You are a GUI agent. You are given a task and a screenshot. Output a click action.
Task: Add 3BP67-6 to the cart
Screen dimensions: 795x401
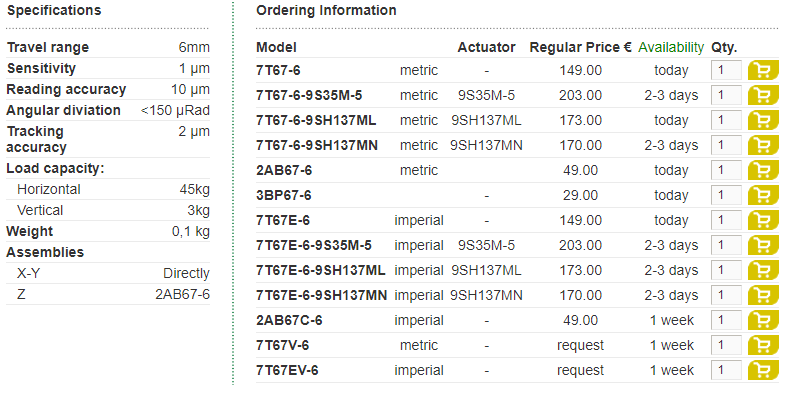click(x=763, y=195)
